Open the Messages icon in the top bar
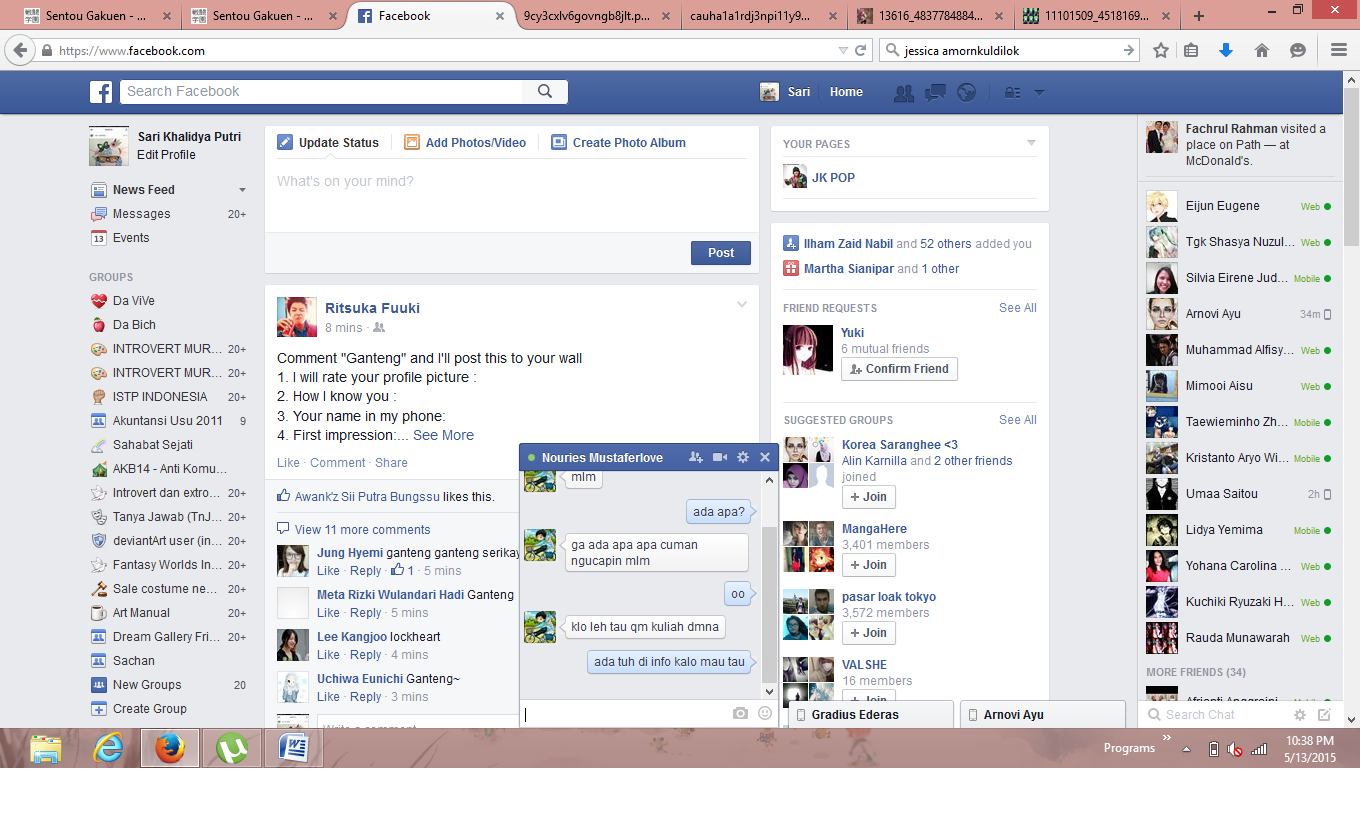 (x=935, y=92)
